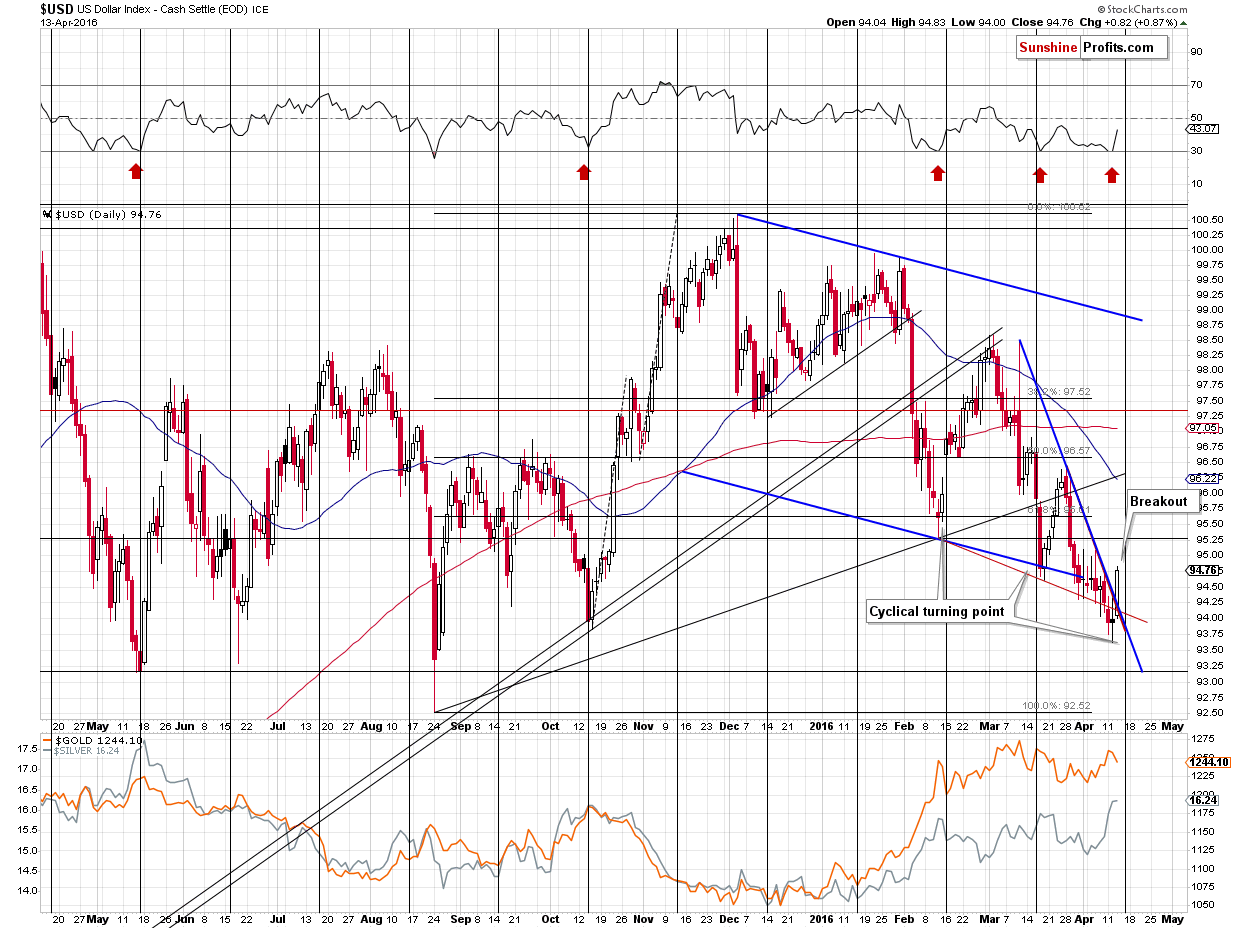Click the $USD ticker symbol in the title

click(58, 9)
